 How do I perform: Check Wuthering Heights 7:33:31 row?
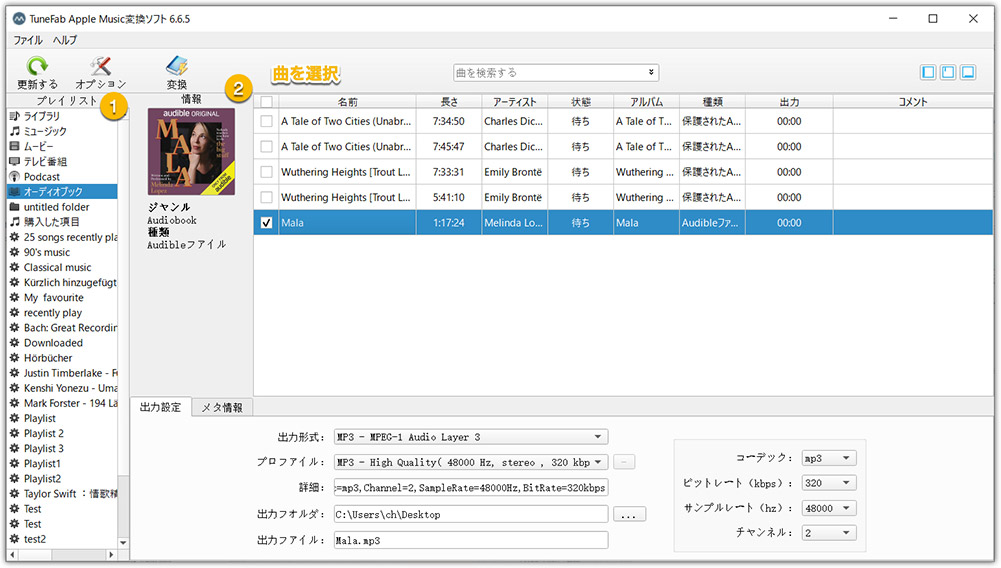[266, 172]
